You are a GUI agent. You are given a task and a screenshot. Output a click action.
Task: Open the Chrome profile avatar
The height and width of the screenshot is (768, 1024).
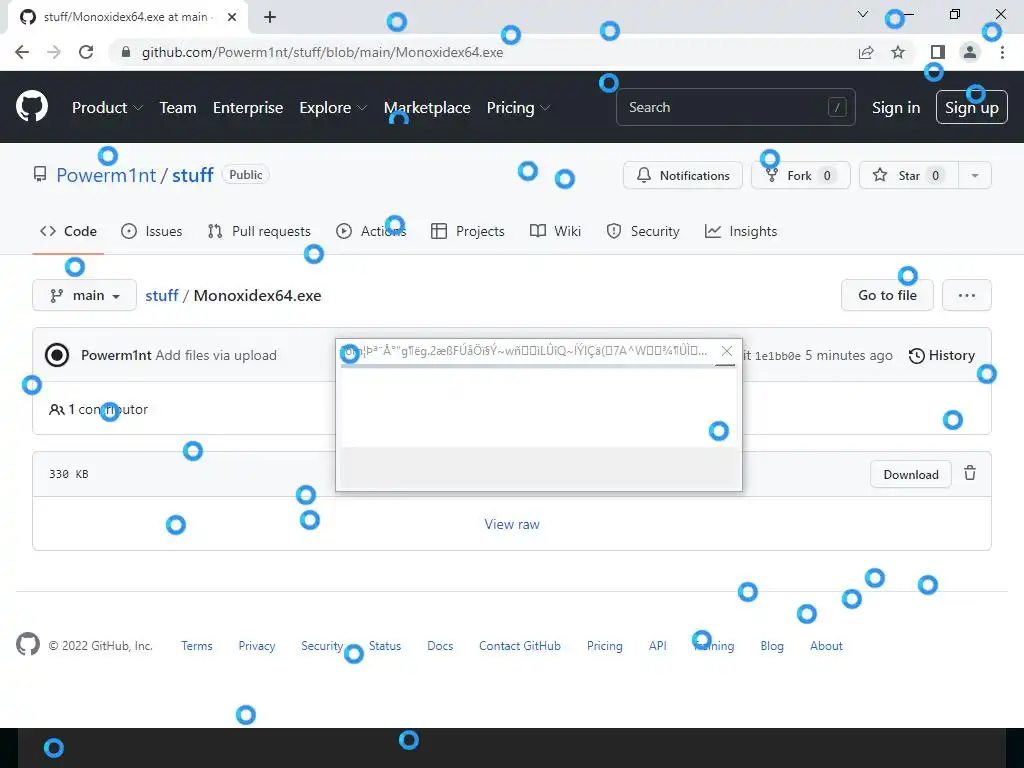pyautogui.click(x=970, y=52)
